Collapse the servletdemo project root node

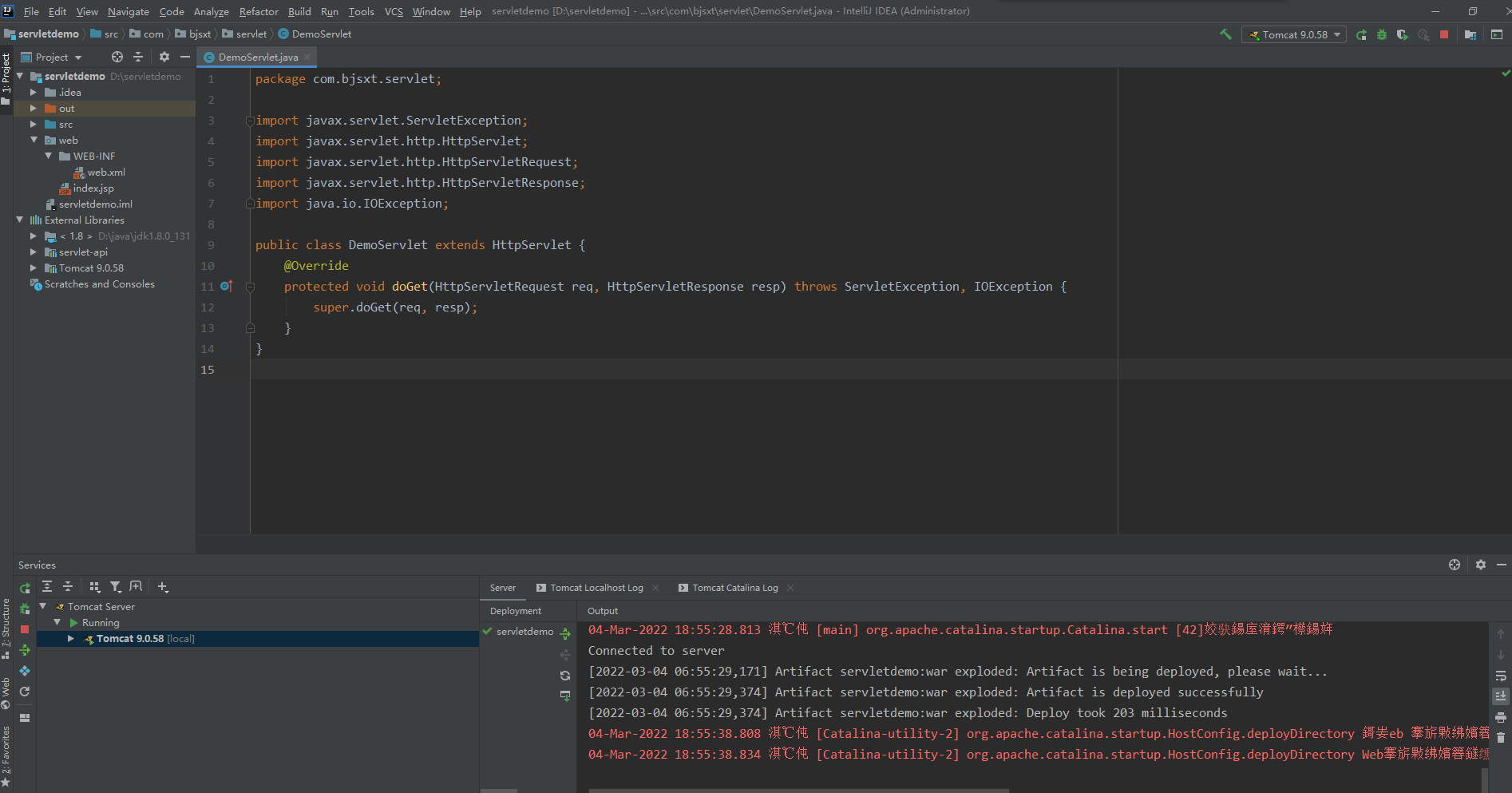click(x=20, y=76)
